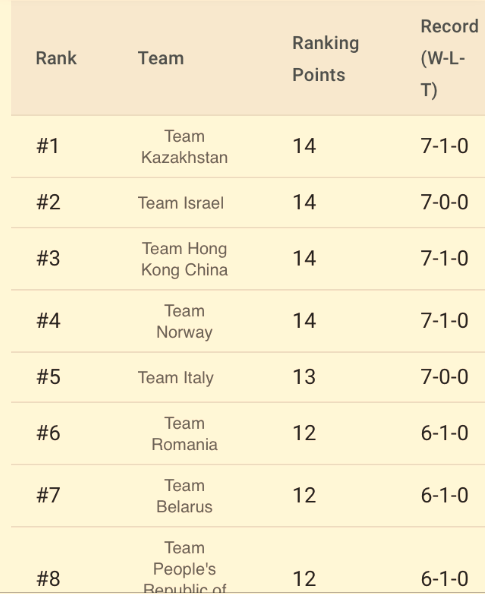This screenshot has height=594, width=485.
Task: Click the #8 rank cell
Action: point(48,579)
